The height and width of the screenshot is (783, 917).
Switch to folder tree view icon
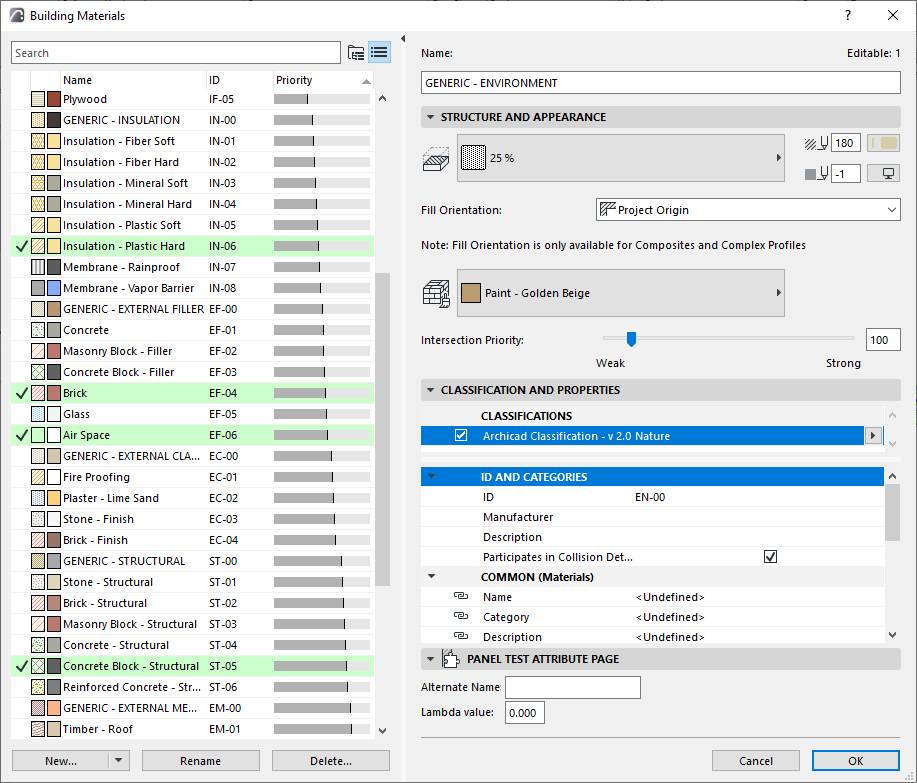356,53
